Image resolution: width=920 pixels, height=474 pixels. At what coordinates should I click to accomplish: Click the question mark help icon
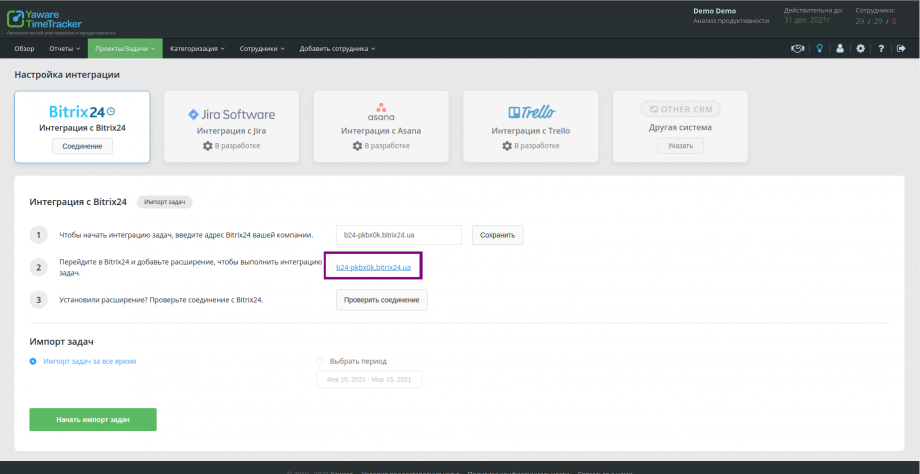click(881, 49)
